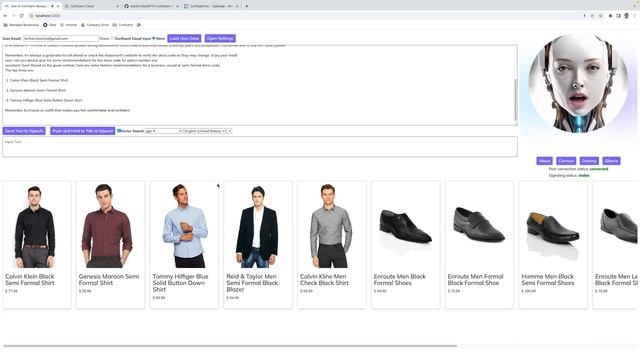
Task: Open the browser side panel icon
Action: [x=618, y=16]
